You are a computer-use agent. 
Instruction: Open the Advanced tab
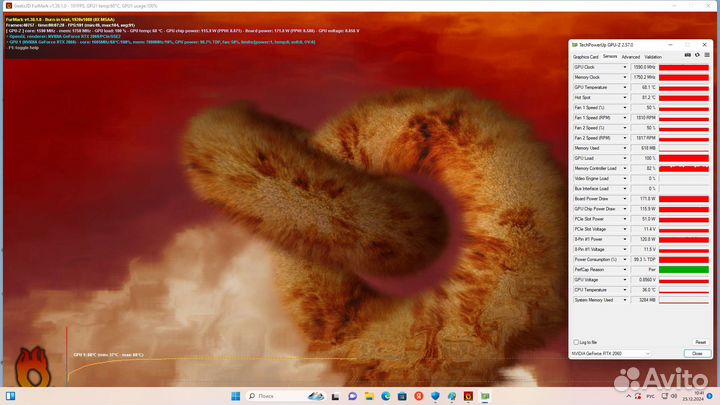click(630, 57)
